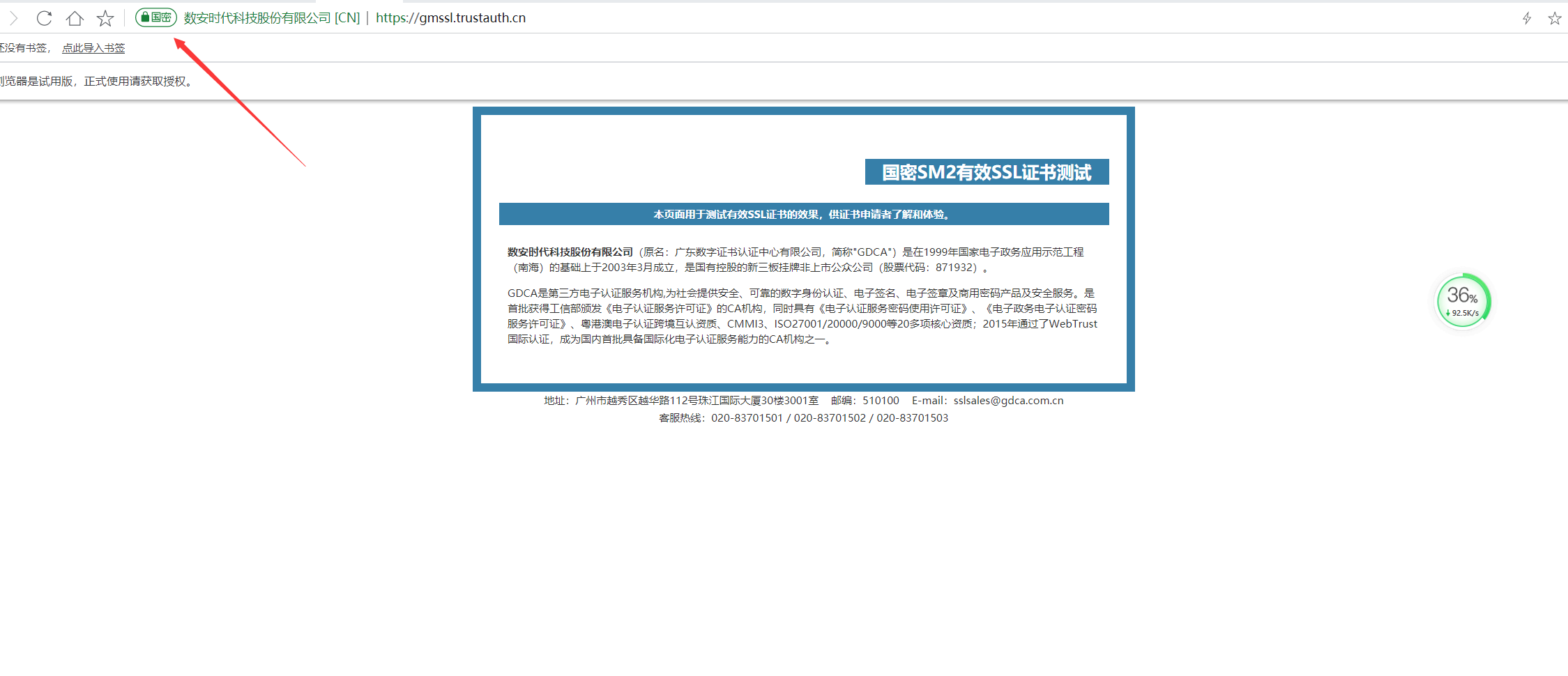
Task: Click the blue SSL certificate test banner
Action: pyautogui.click(x=804, y=214)
